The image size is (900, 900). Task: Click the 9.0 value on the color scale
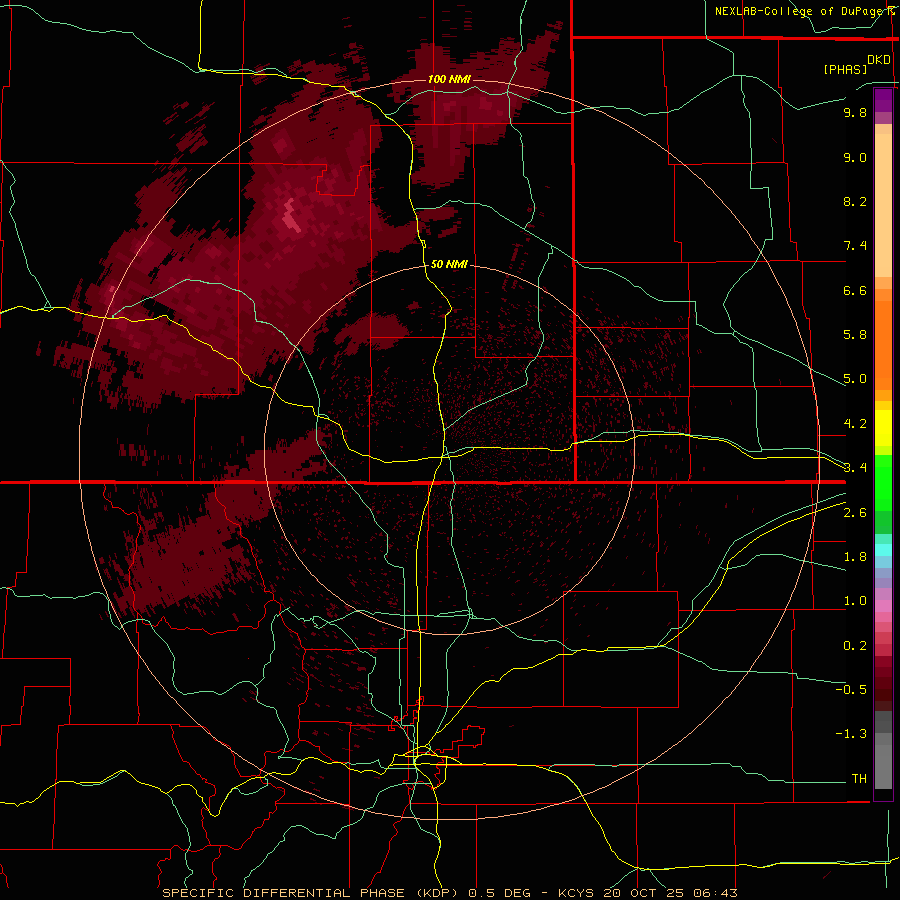click(x=855, y=157)
